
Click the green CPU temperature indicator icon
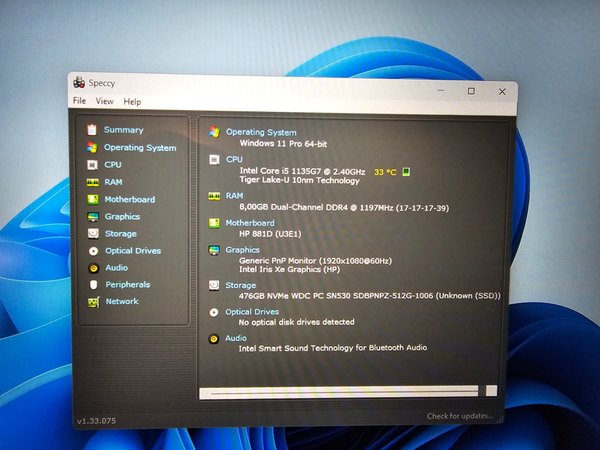(x=406, y=172)
